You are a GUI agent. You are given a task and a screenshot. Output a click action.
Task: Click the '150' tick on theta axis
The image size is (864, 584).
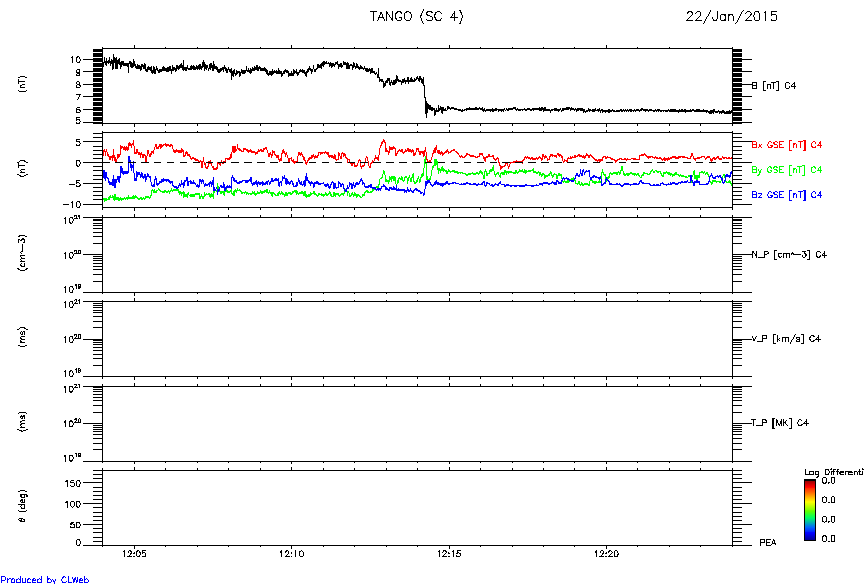point(73,483)
